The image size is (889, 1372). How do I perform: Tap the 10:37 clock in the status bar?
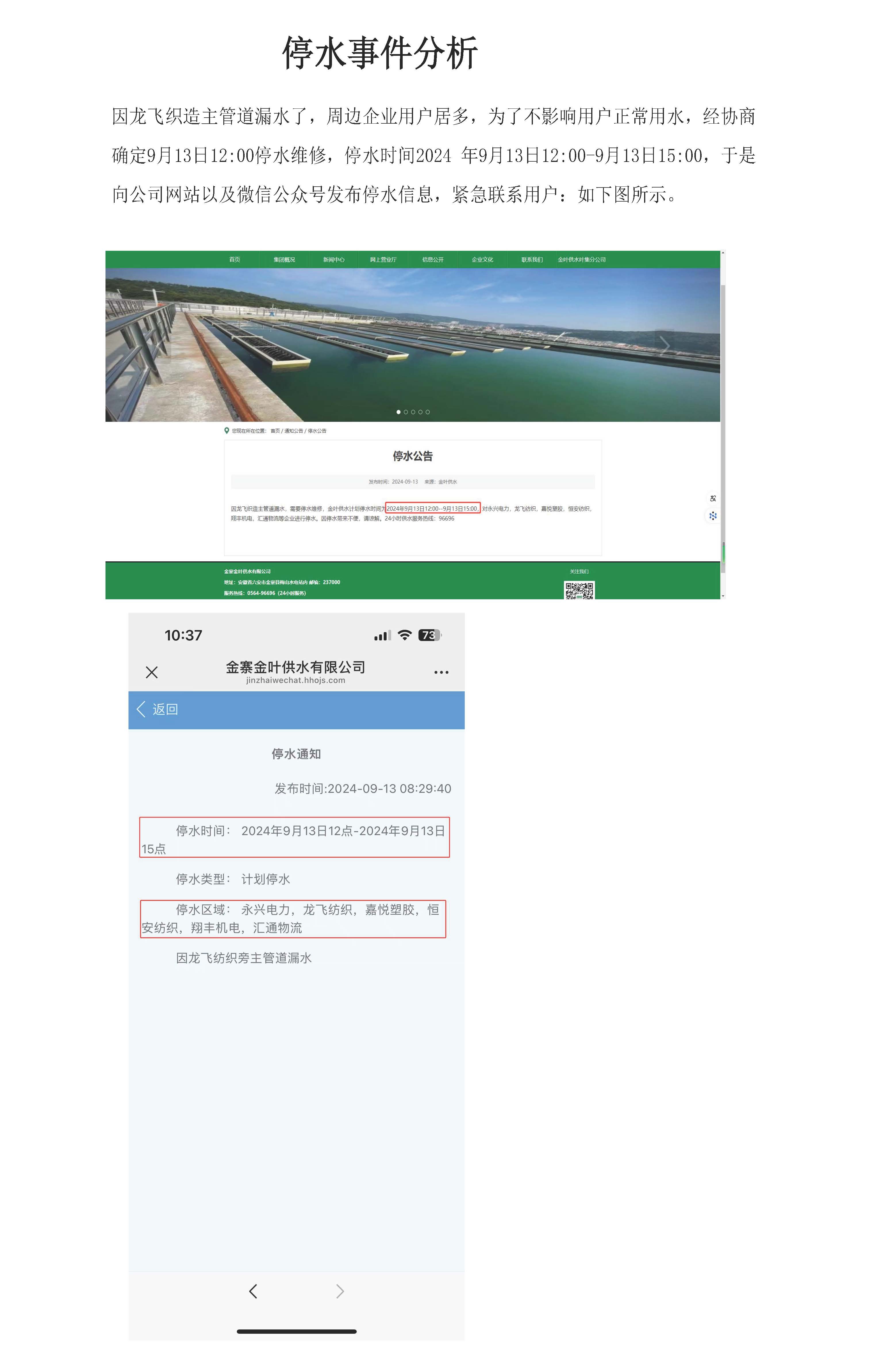[x=183, y=635]
